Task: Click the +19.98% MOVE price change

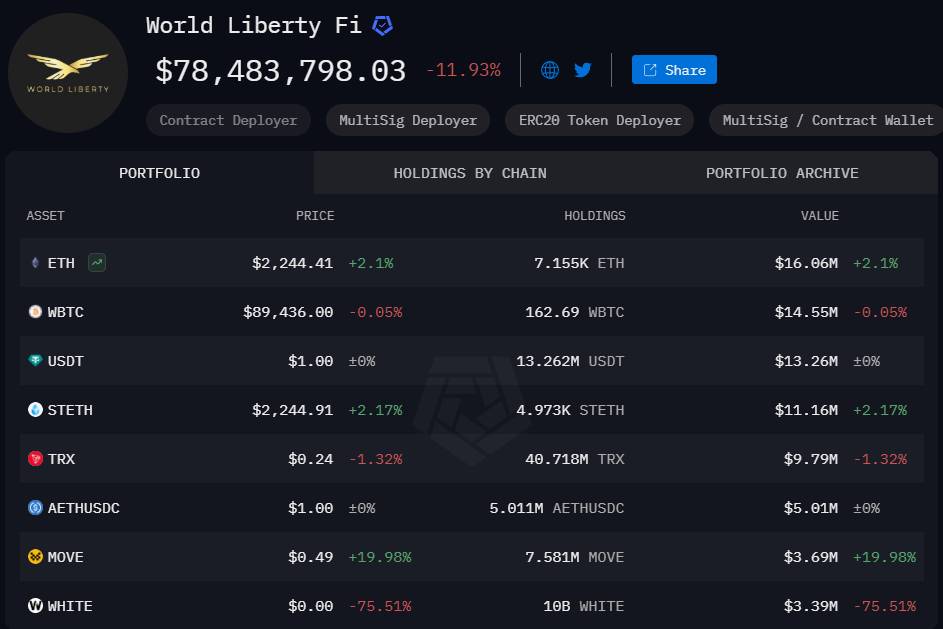Action: tap(380, 557)
